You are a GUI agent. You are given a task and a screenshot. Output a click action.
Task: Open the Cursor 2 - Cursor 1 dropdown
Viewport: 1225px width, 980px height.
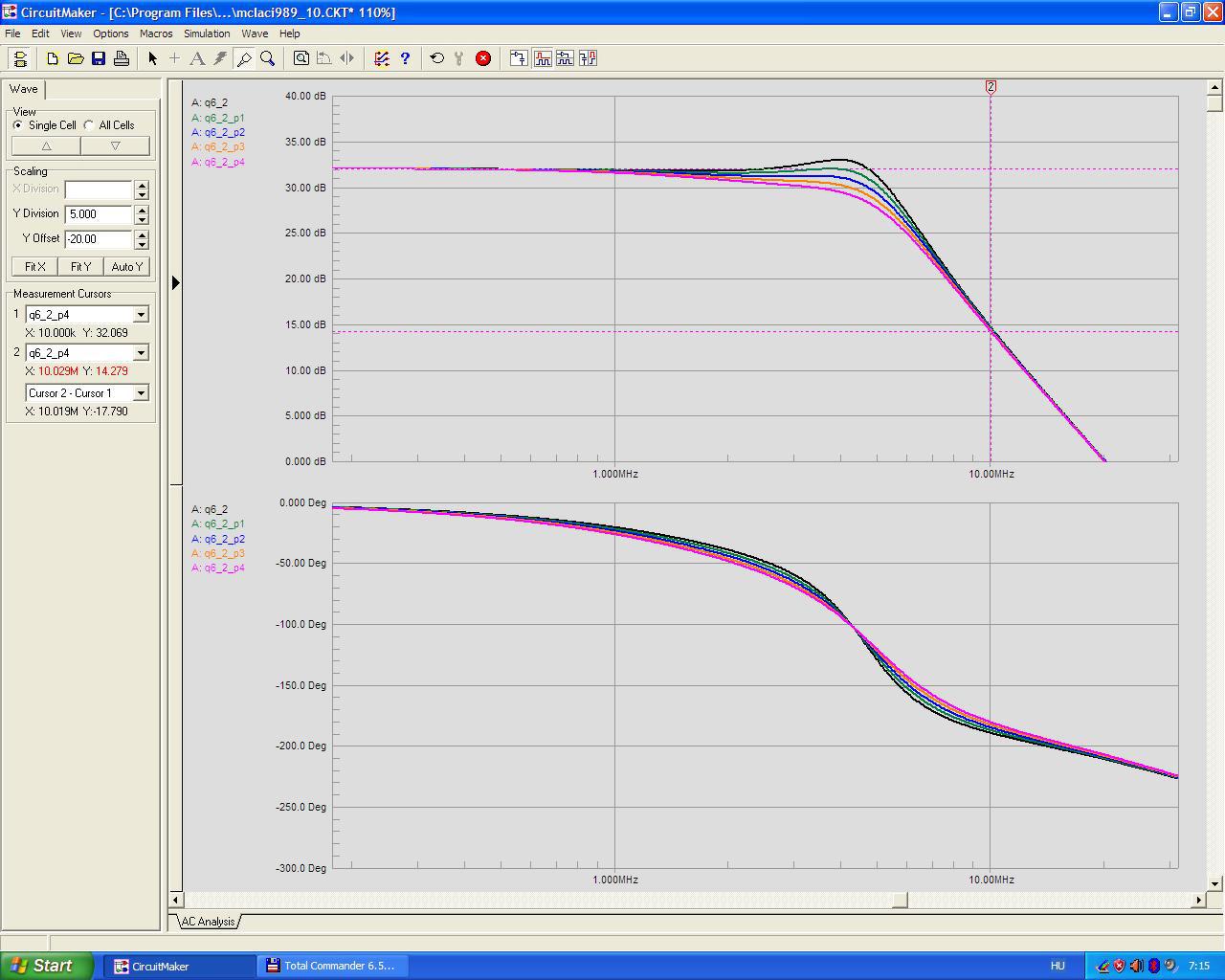pos(141,393)
